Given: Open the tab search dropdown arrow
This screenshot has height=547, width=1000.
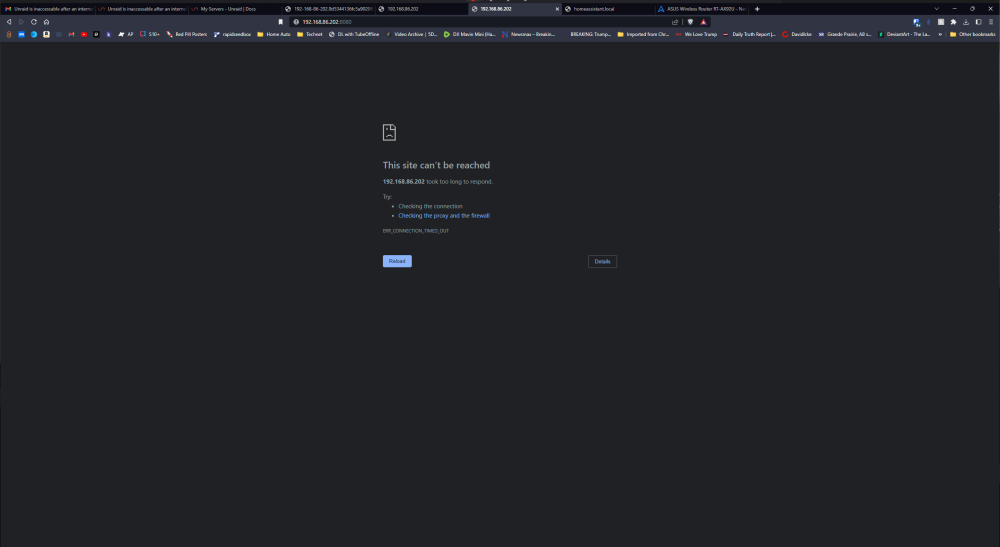Looking at the screenshot, I should 936,9.
